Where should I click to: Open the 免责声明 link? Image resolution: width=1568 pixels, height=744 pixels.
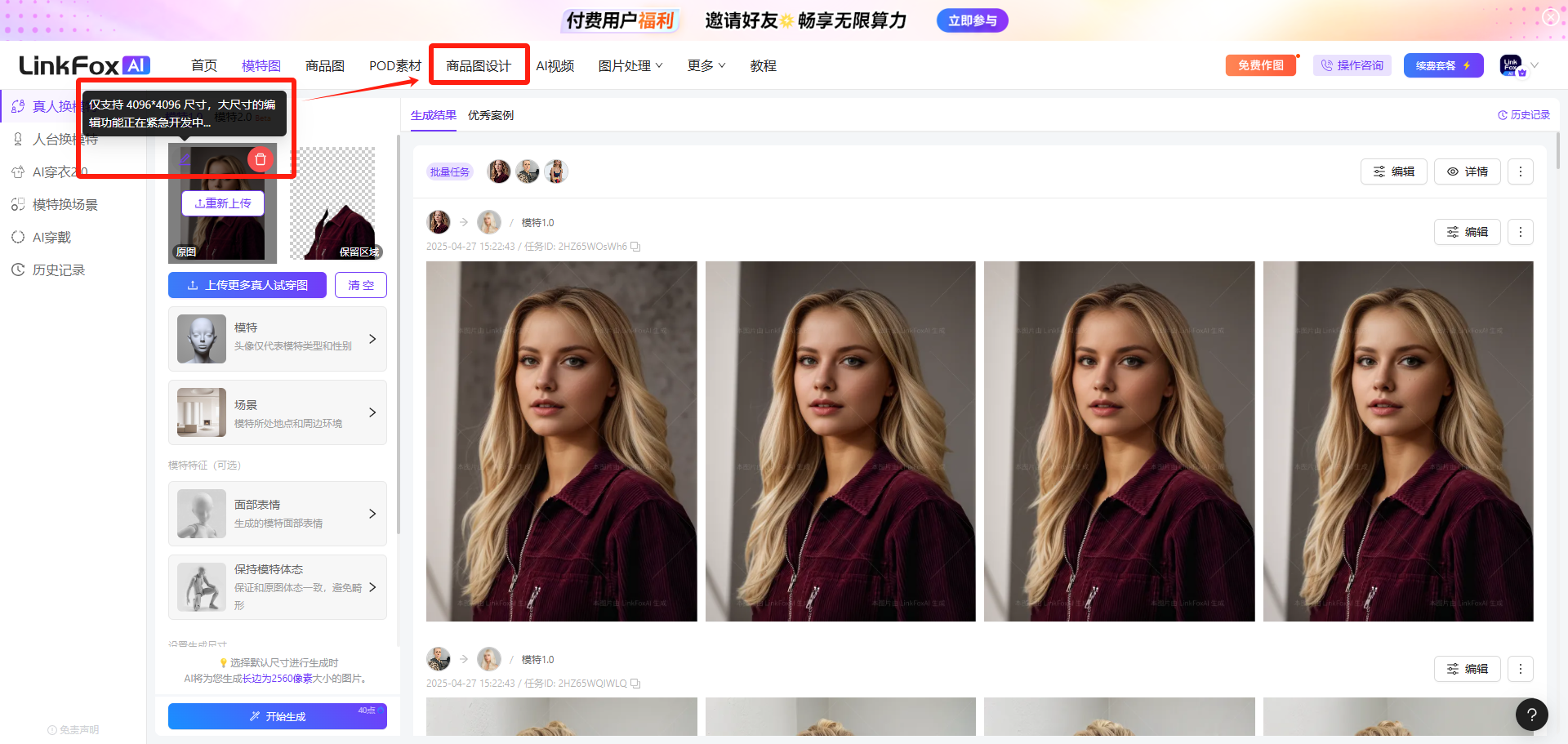73,730
